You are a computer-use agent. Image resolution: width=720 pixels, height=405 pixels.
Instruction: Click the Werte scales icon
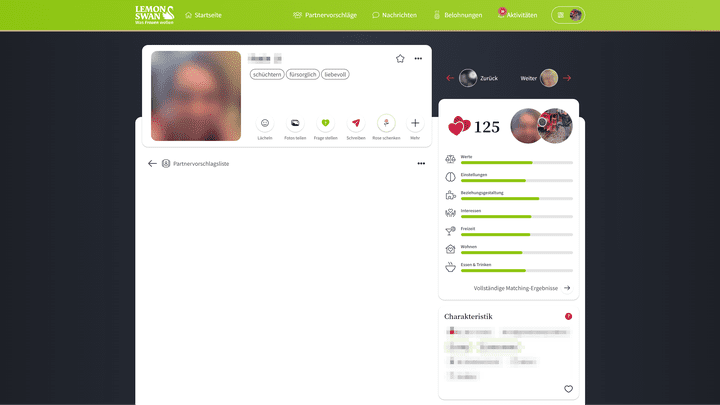click(x=450, y=159)
